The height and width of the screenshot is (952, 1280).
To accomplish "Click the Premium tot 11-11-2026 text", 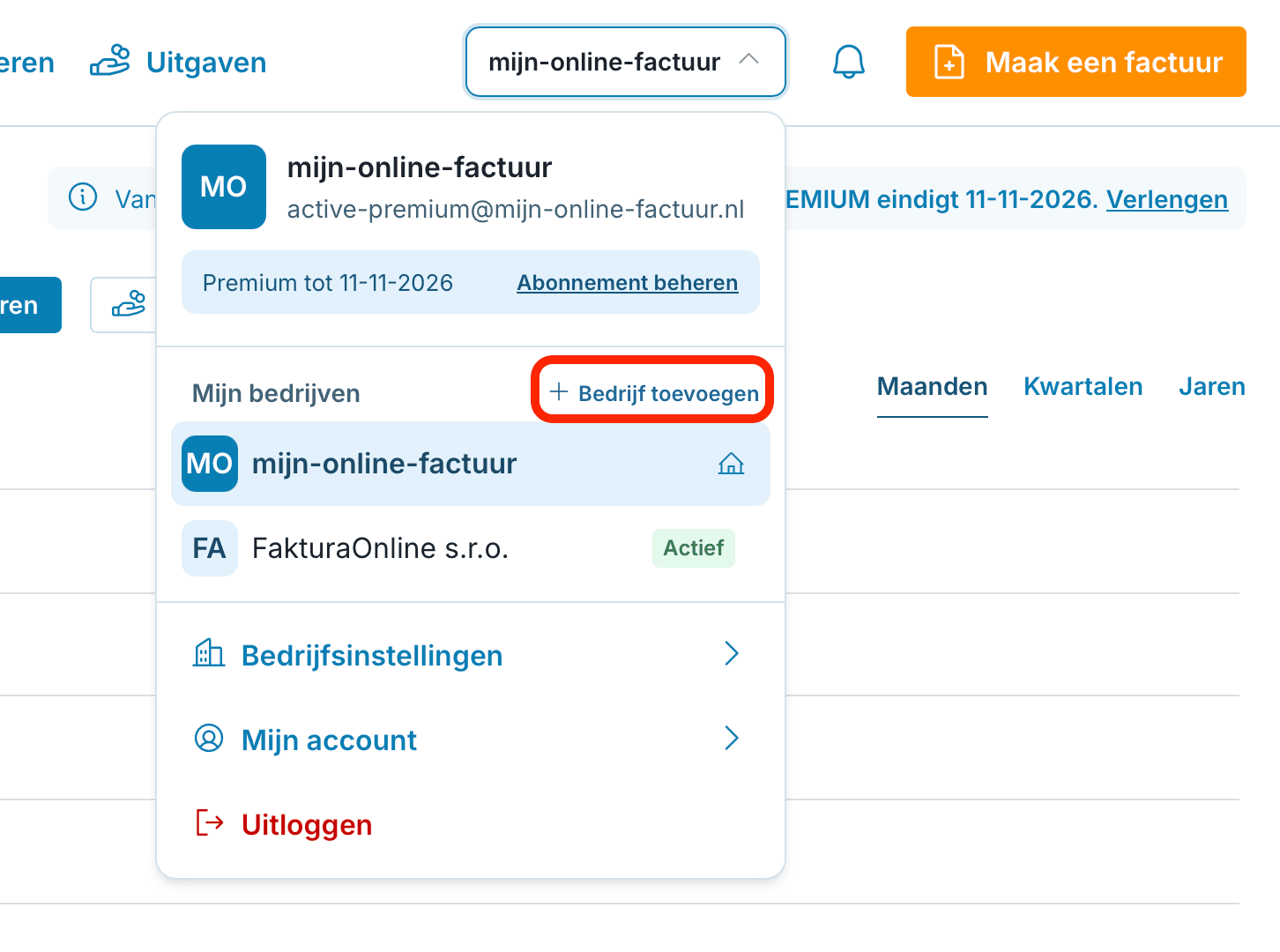I will click(x=328, y=283).
